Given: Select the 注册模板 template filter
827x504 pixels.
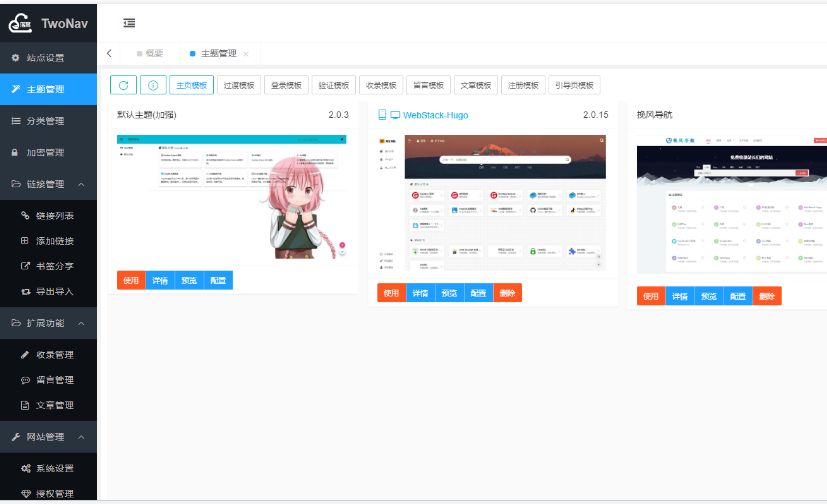Looking at the screenshot, I should click(523, 85).
